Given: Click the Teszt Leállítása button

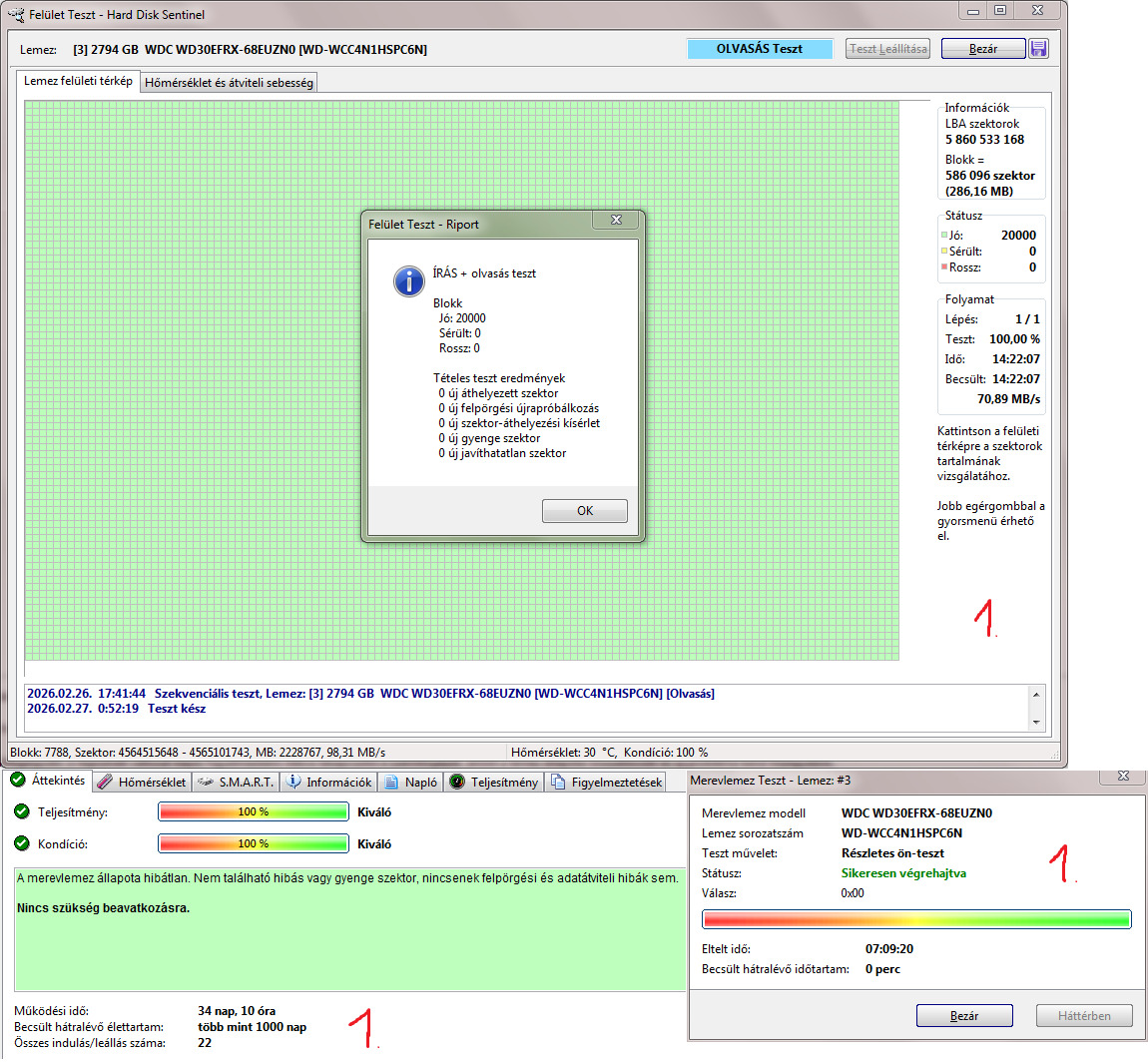Looking at the screenshot, I should coord(887,49).
